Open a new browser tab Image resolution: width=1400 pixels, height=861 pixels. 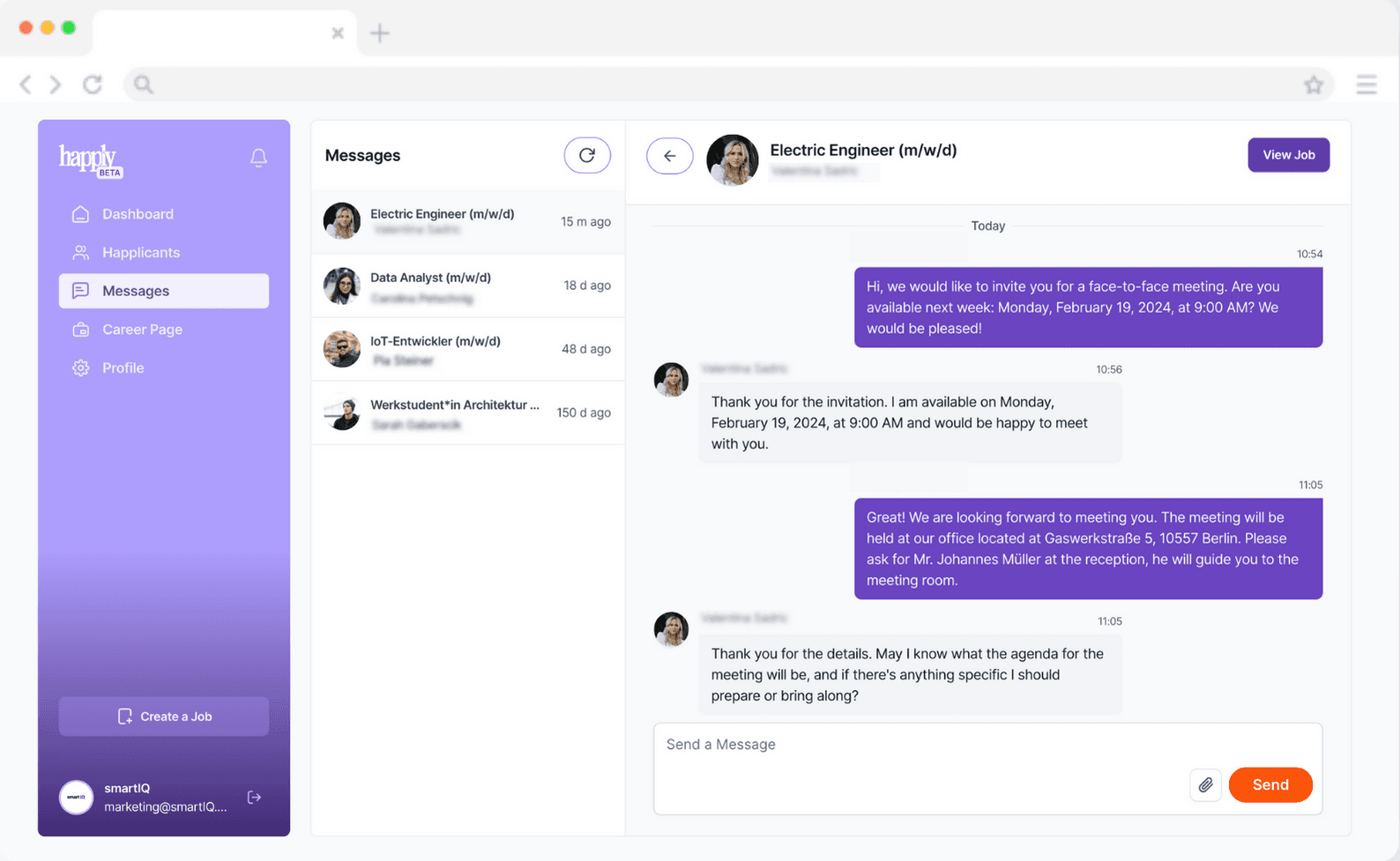[x=380, y=33]
